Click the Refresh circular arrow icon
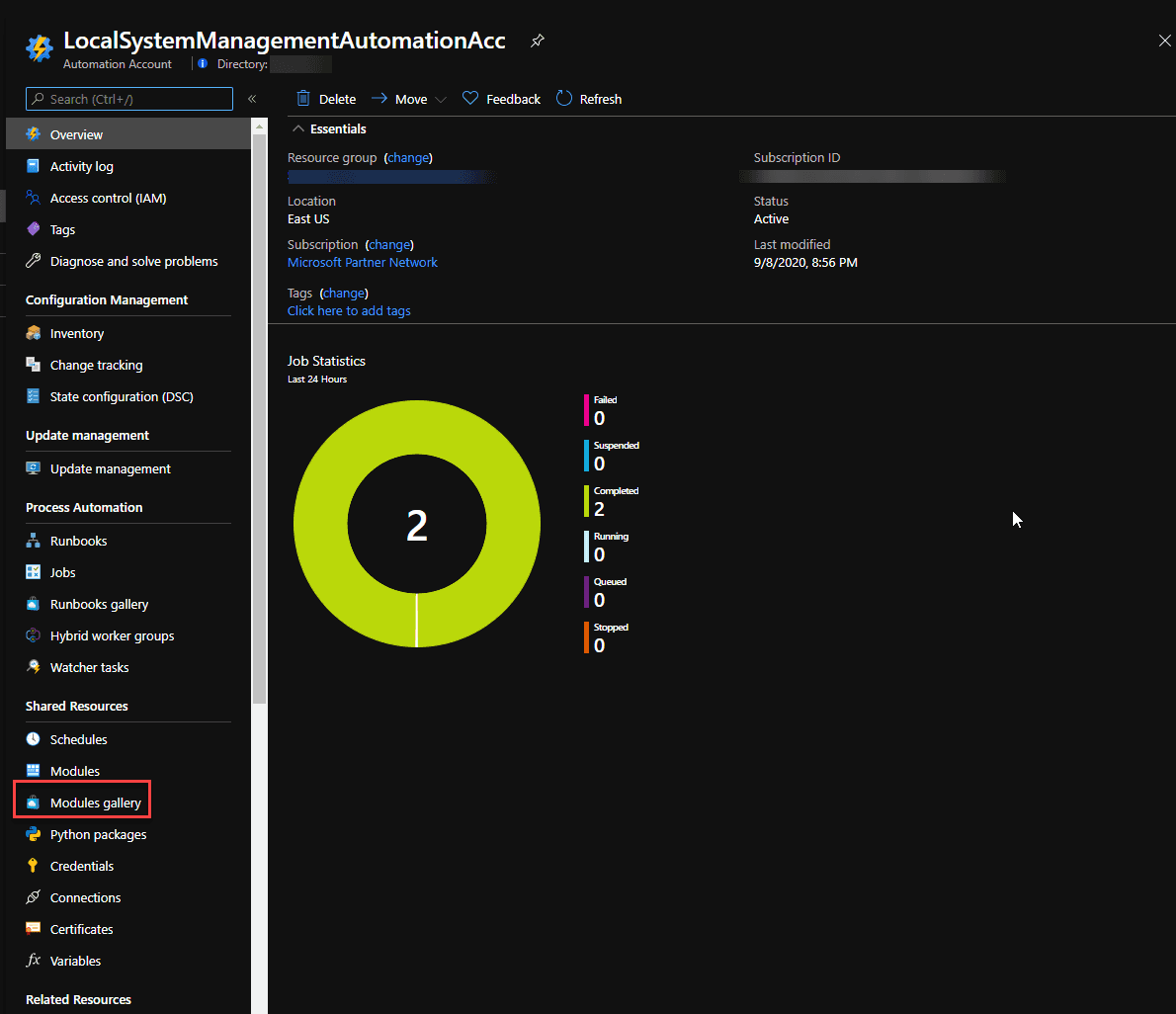 [x=564, y=98]
